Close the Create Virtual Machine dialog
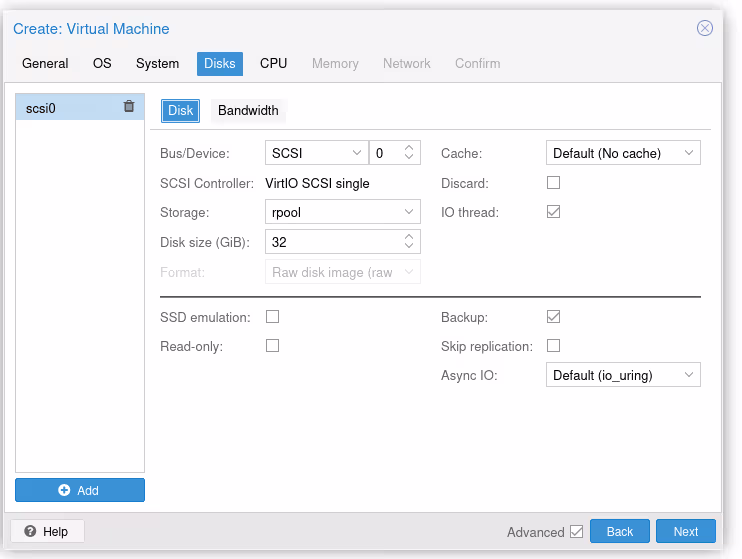This screenshot has width=742, height=559. (705, 28)
